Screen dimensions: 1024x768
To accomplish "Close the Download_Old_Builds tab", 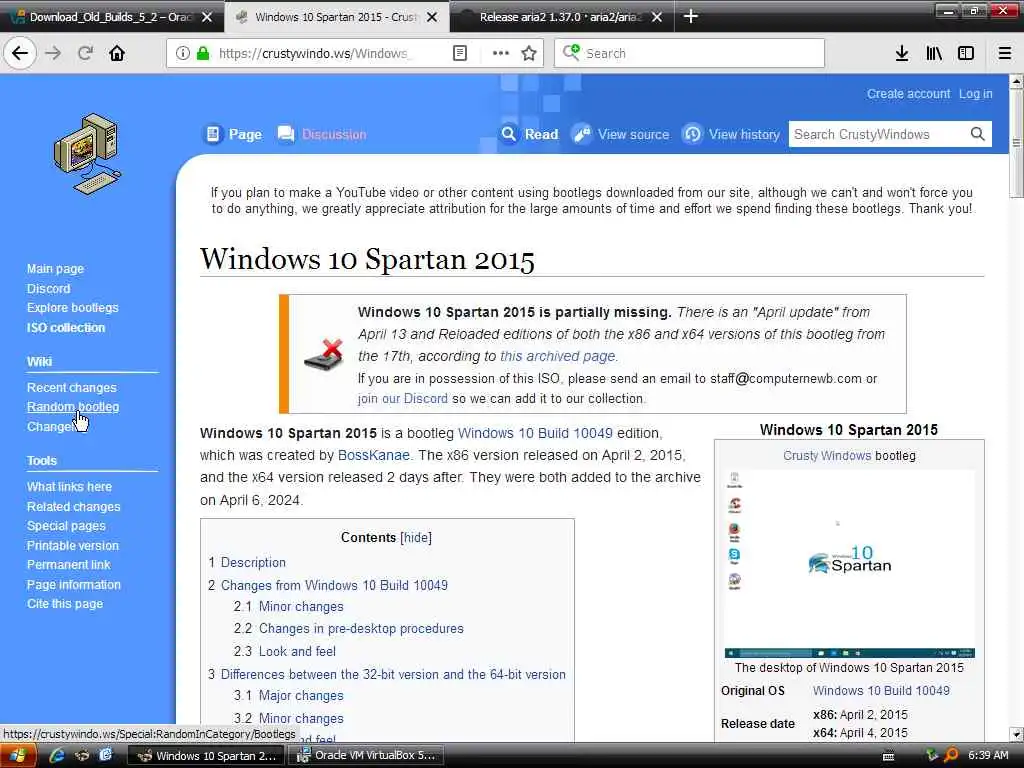I will (x=207, y=17).
